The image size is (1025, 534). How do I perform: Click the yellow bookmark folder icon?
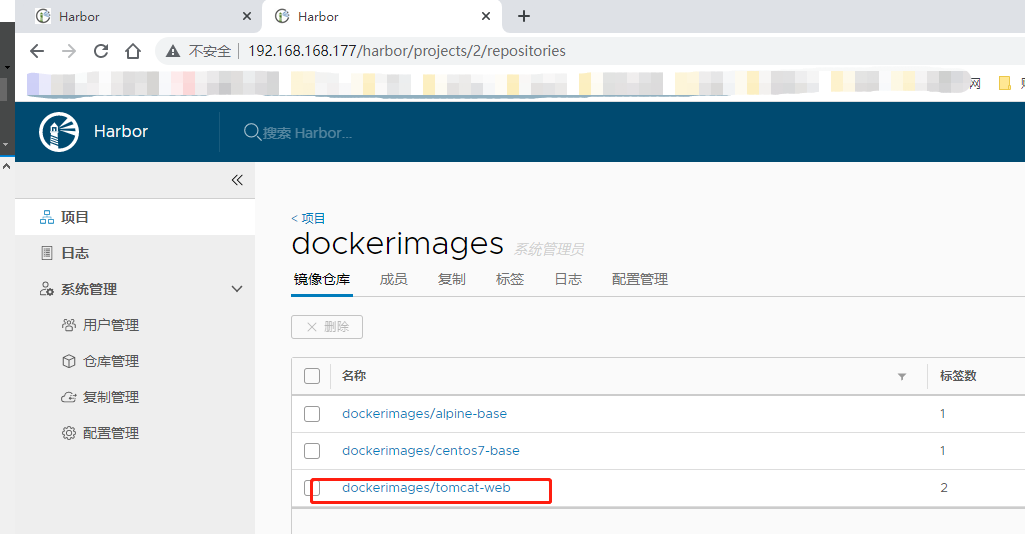(x=1005, y=83)
